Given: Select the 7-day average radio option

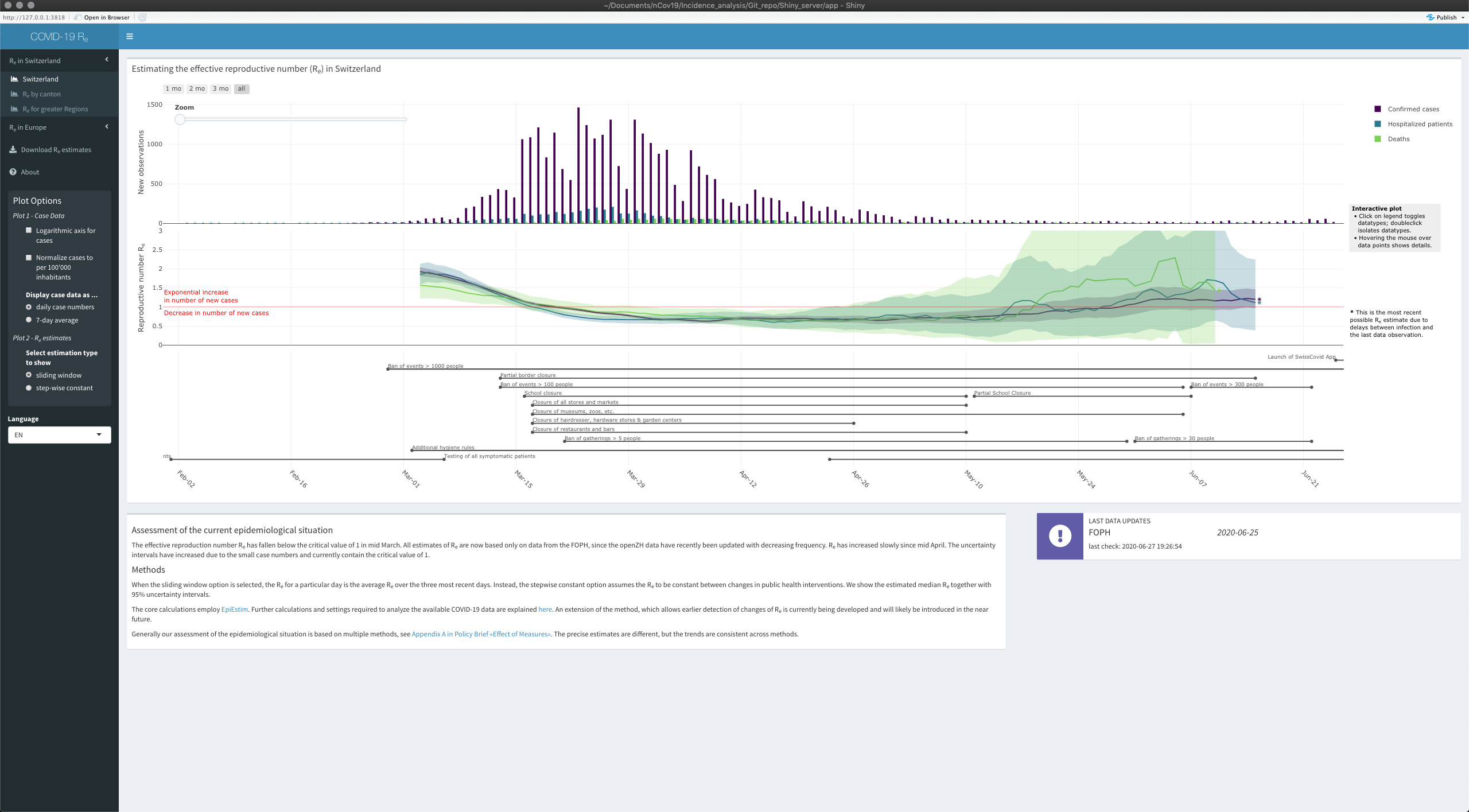Looking at the screenshot, I should click(29, 320).
